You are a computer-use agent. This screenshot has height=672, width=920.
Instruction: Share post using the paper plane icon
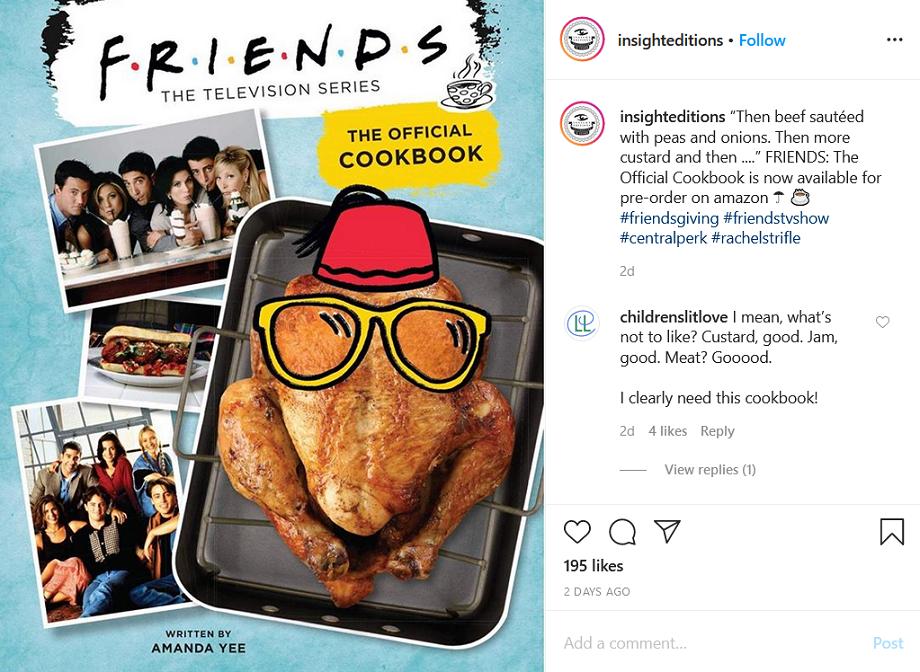tap(667, 531)
